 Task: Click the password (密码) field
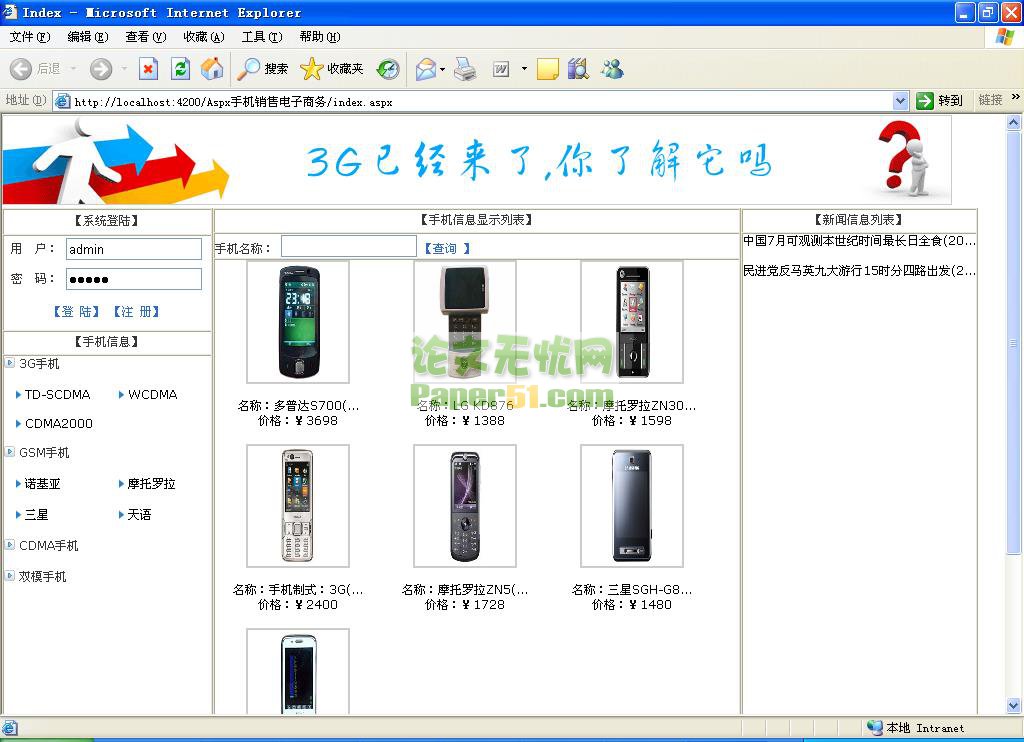point(134,279)
